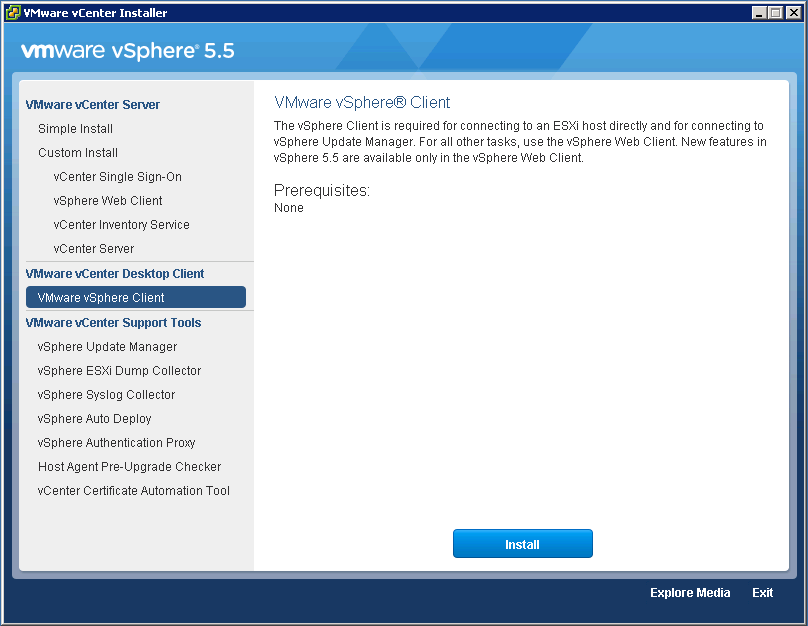The image size is (808, 626).
Task: Select vSphere ESXi Dump Collector
Action: tap(119, 370)
